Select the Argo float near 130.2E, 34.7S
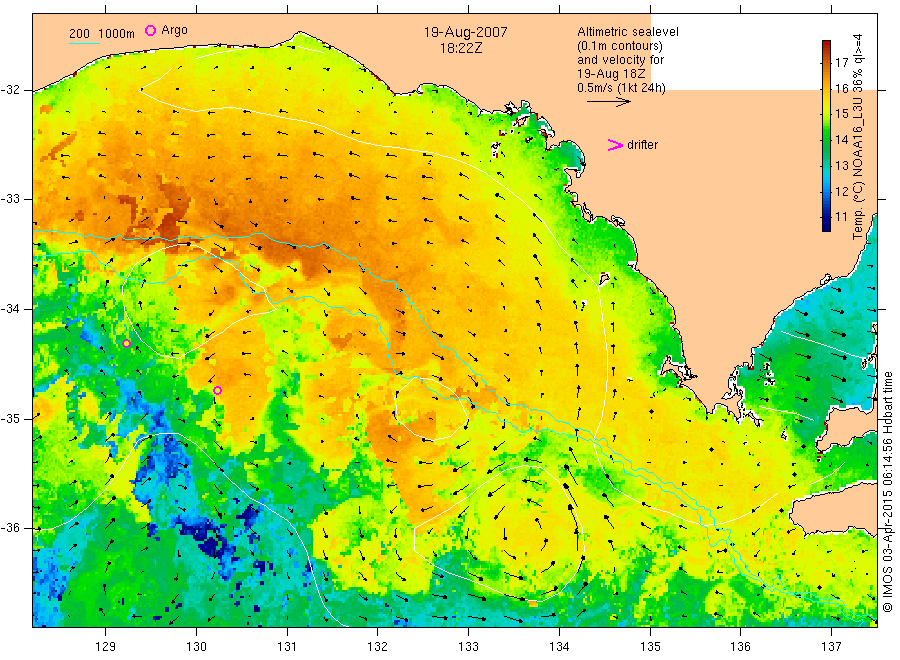900x660 pixels. point(218,391)
